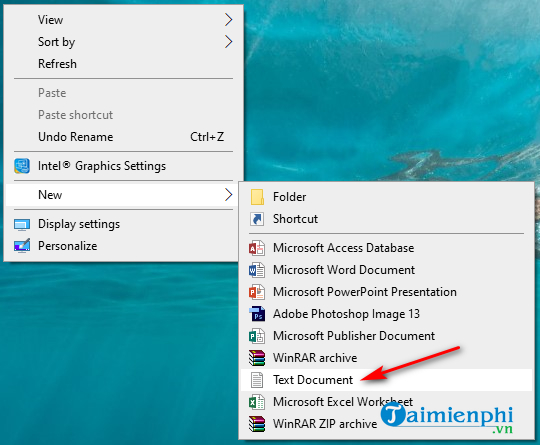Create a new Microsoft PowerPoint Presentation
The height and width of the screenshot is (445, 540).
(x=386, y=292)
